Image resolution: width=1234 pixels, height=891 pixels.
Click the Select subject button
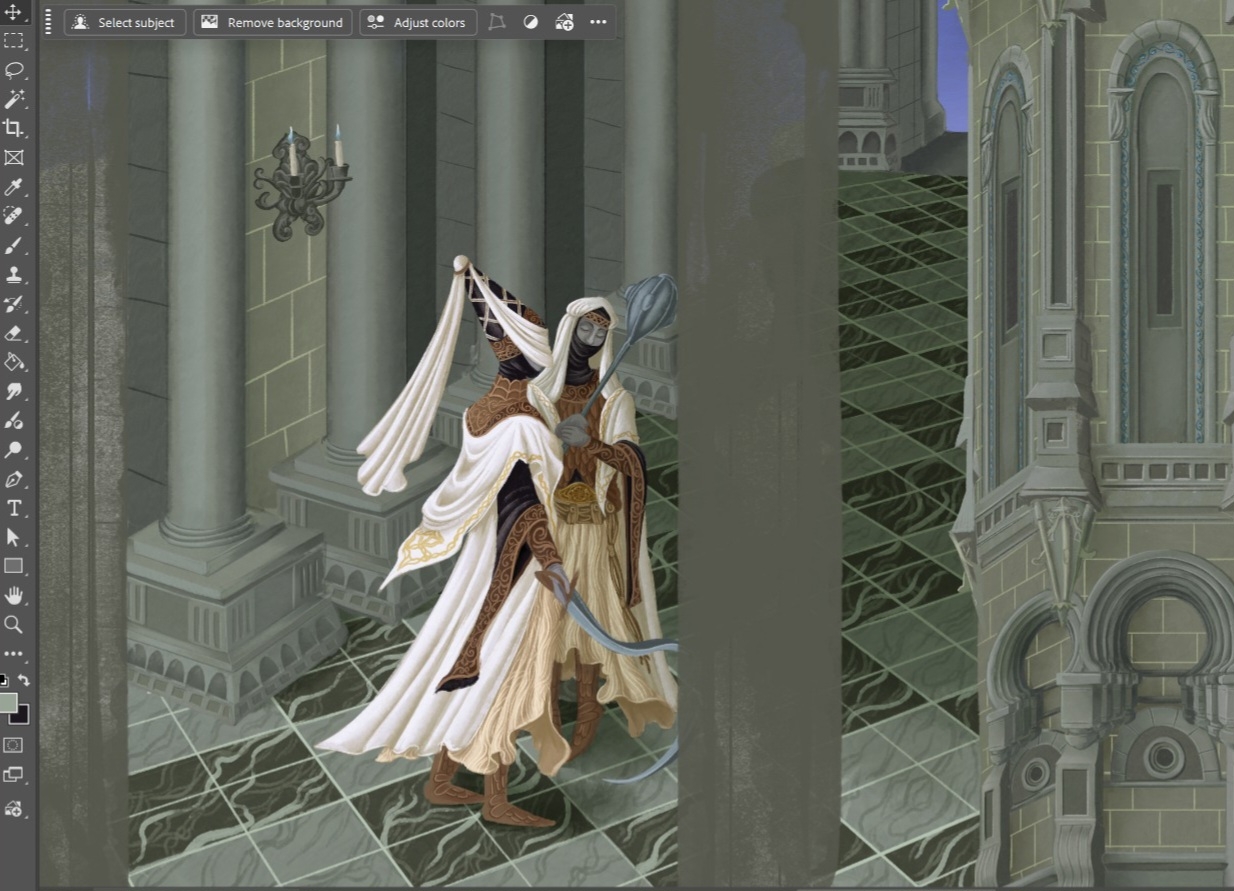coord(125,22)
